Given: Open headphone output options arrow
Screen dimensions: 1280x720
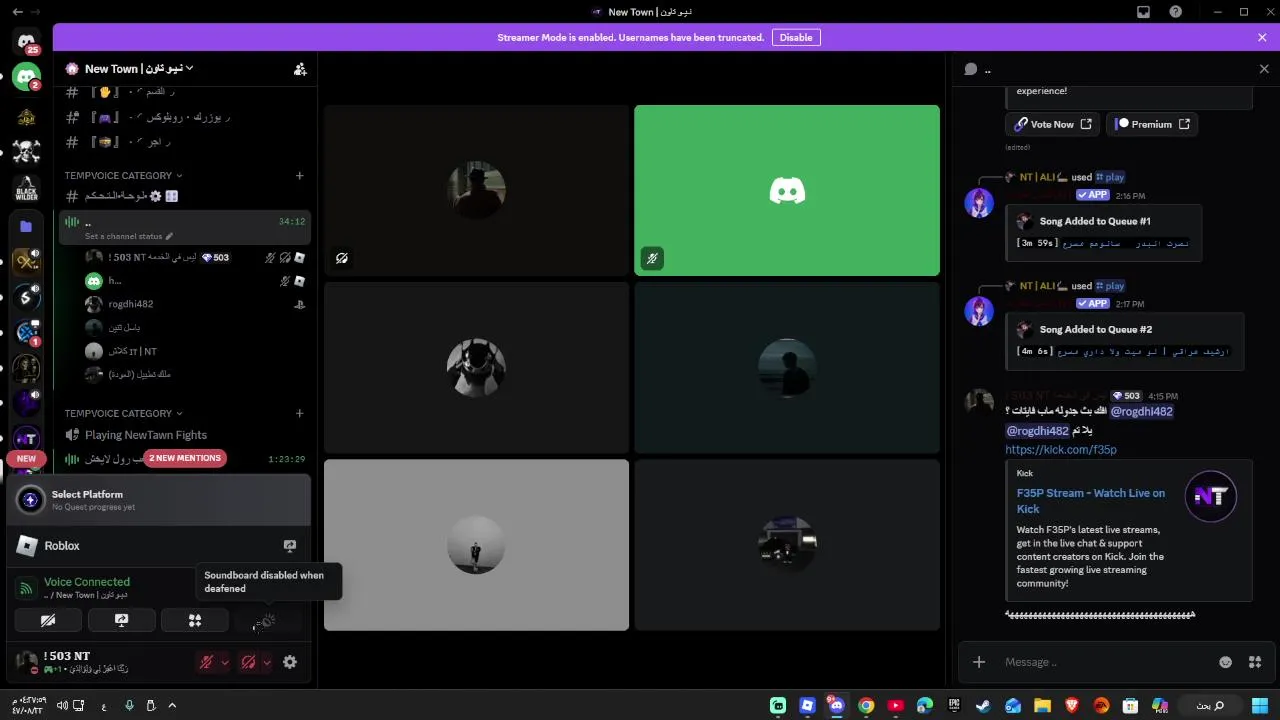Looking at the screenshot, I should pyautogui.click(x=266, y=662).
